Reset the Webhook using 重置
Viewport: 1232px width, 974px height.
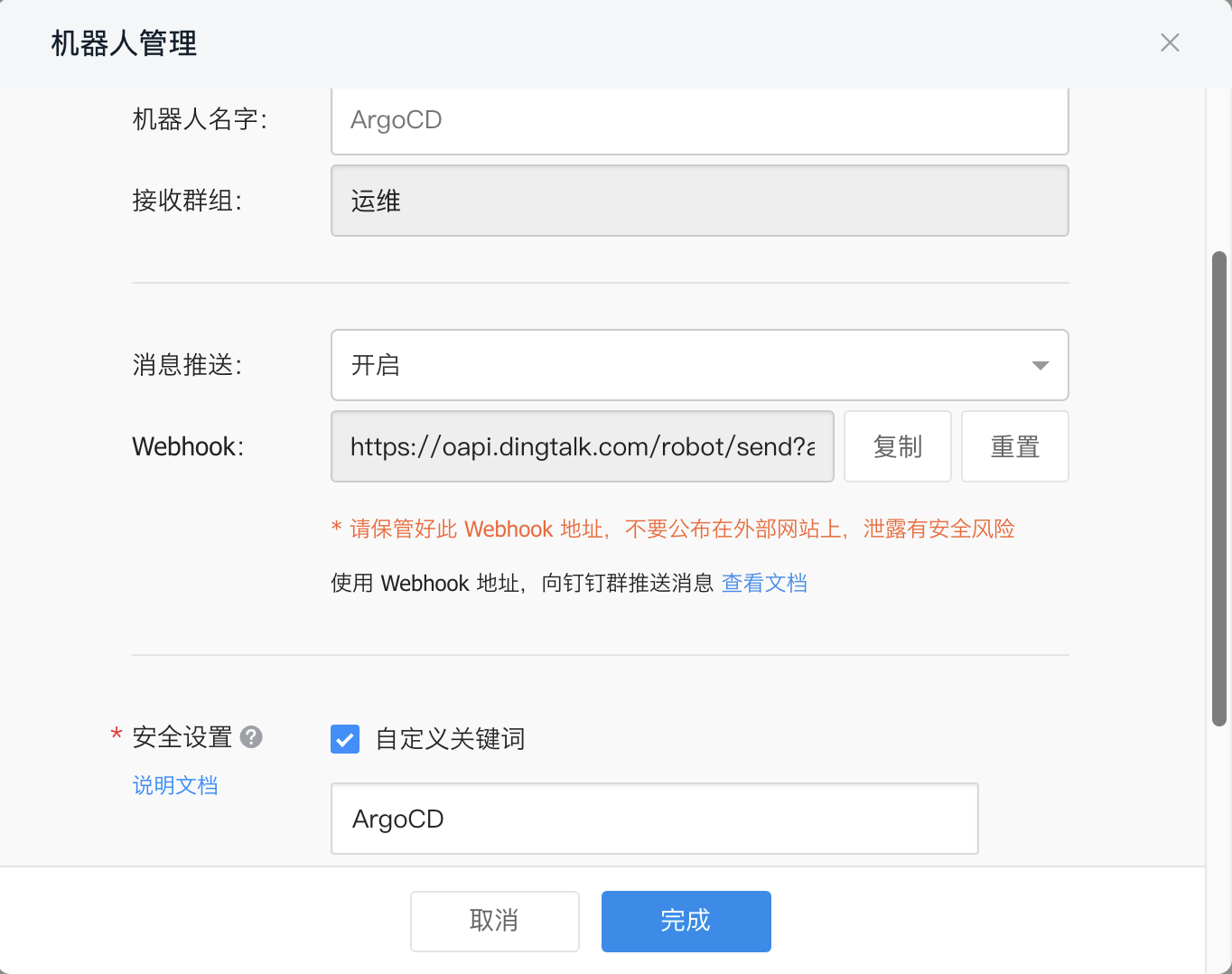(1014, 445)
